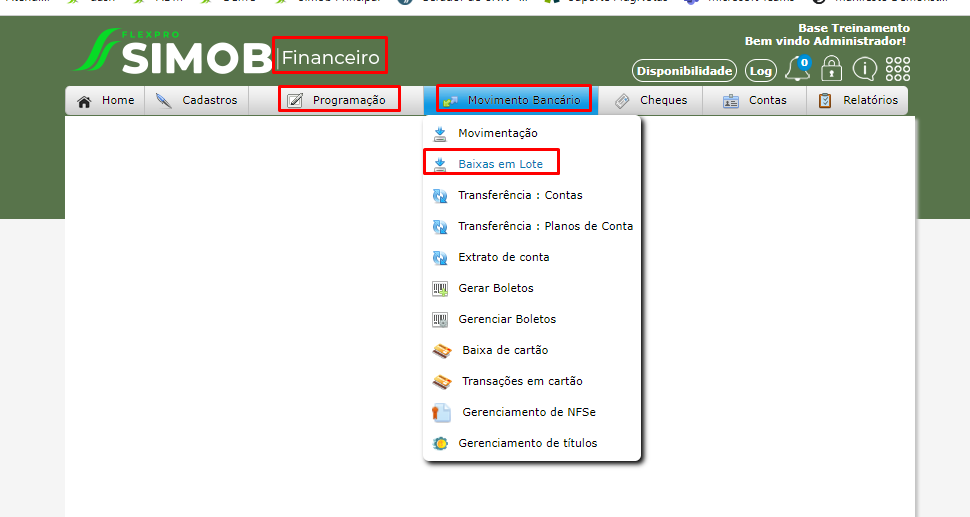This screenshot has width=970, height=517.
Task: Click the padlock lock icon
Action: click(831, 69)
